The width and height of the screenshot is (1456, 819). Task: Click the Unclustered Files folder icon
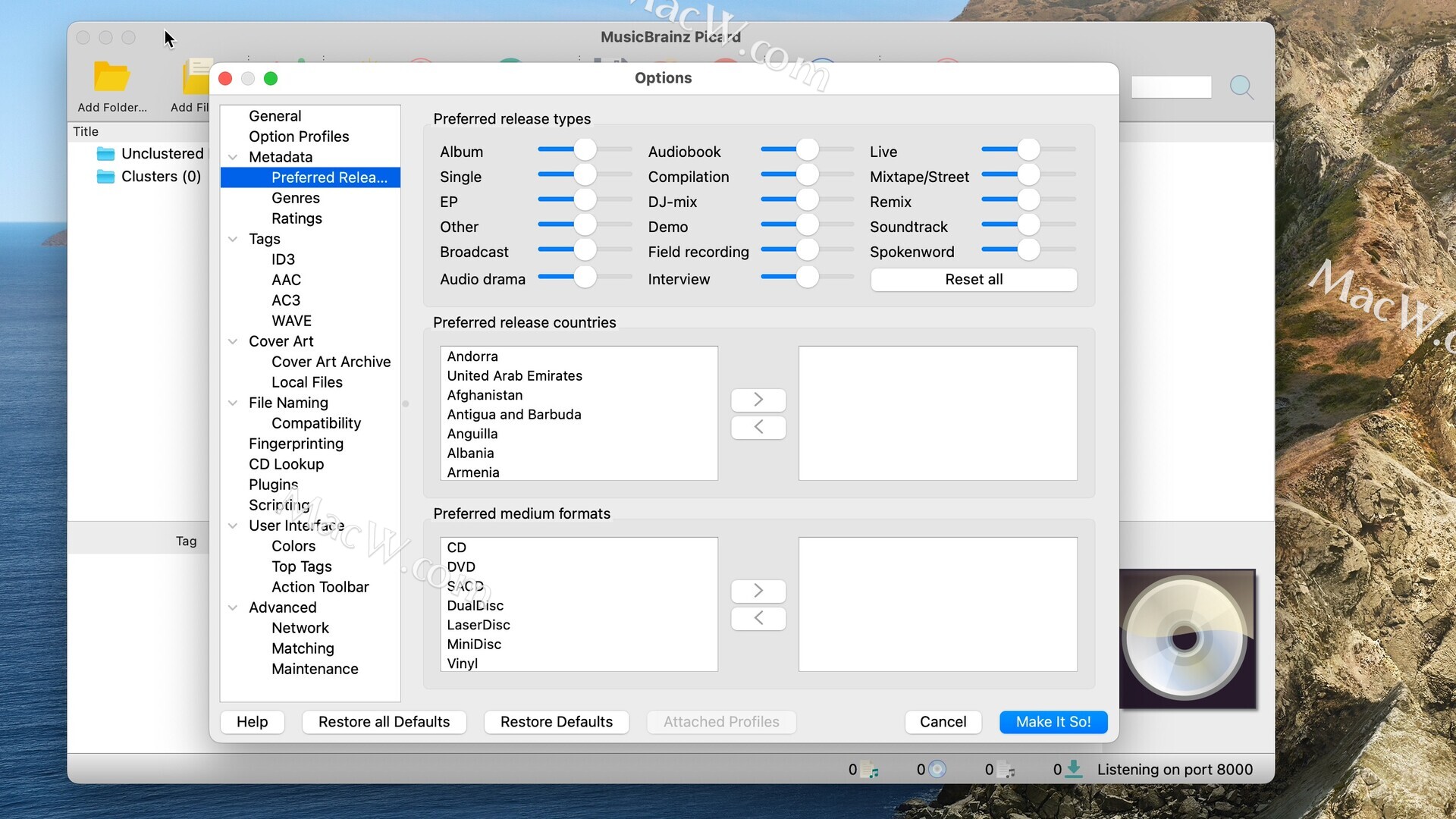click(x=105, y=154)
